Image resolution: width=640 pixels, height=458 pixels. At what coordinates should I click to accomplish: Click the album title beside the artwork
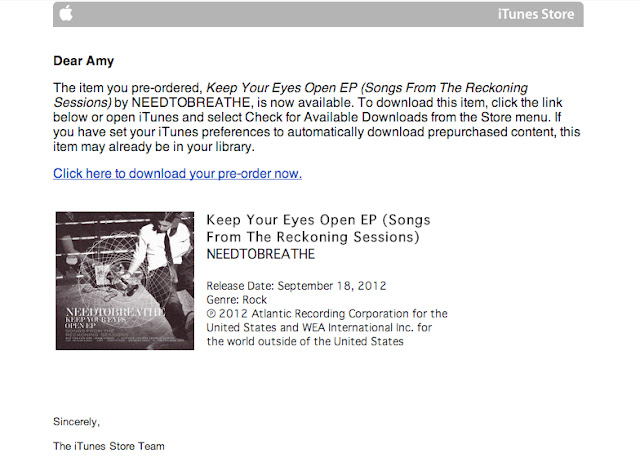pyautogui.click(x=318, y=228)
